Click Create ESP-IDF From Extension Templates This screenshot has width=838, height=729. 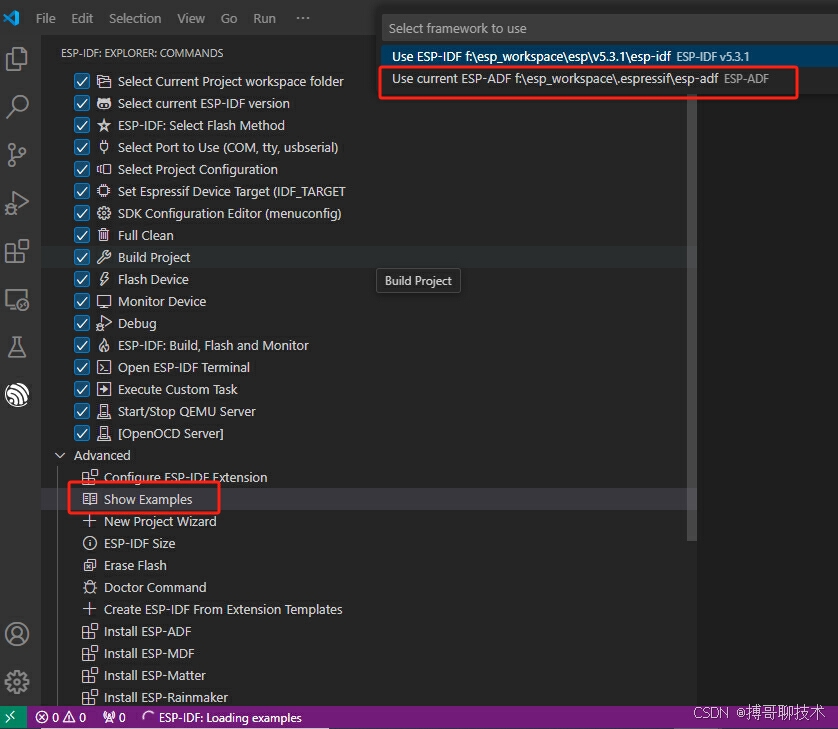pyautogui.click(x=223, y=609)
